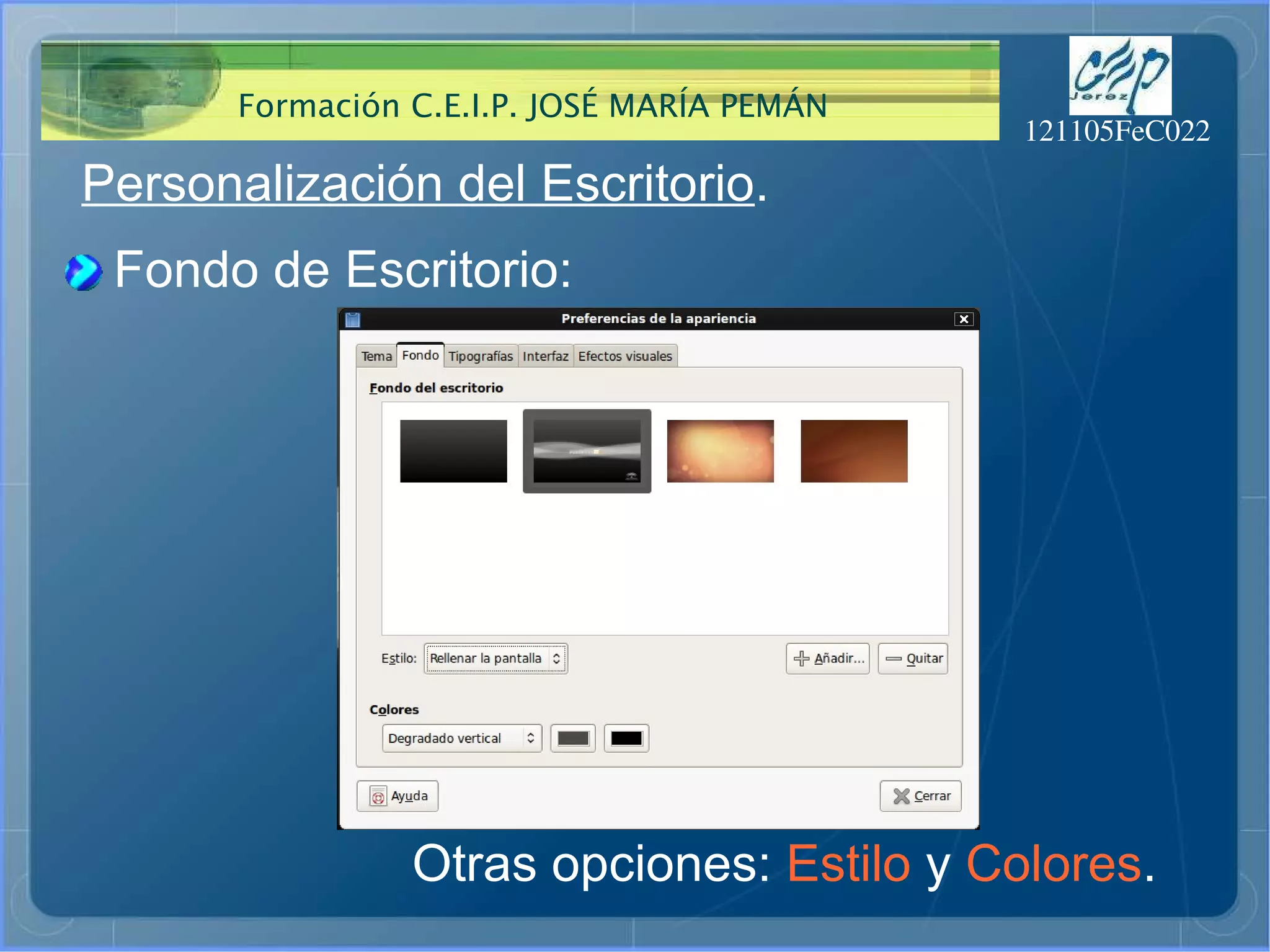Click the orange Estilo word in the caption
Image resolution: width=1270 pixels, height=952 pixels.
848,863
